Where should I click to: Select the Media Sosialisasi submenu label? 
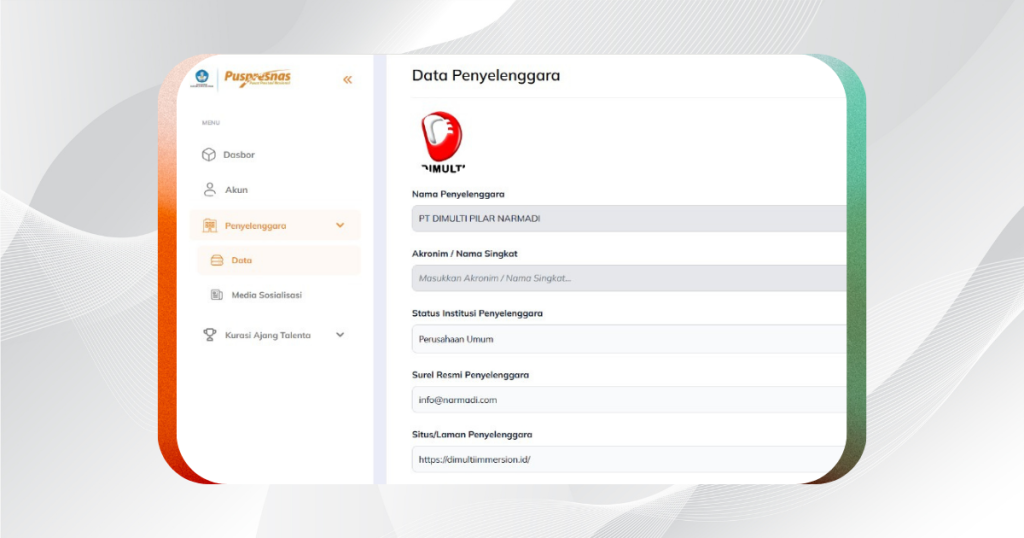[x=266, y=295]
